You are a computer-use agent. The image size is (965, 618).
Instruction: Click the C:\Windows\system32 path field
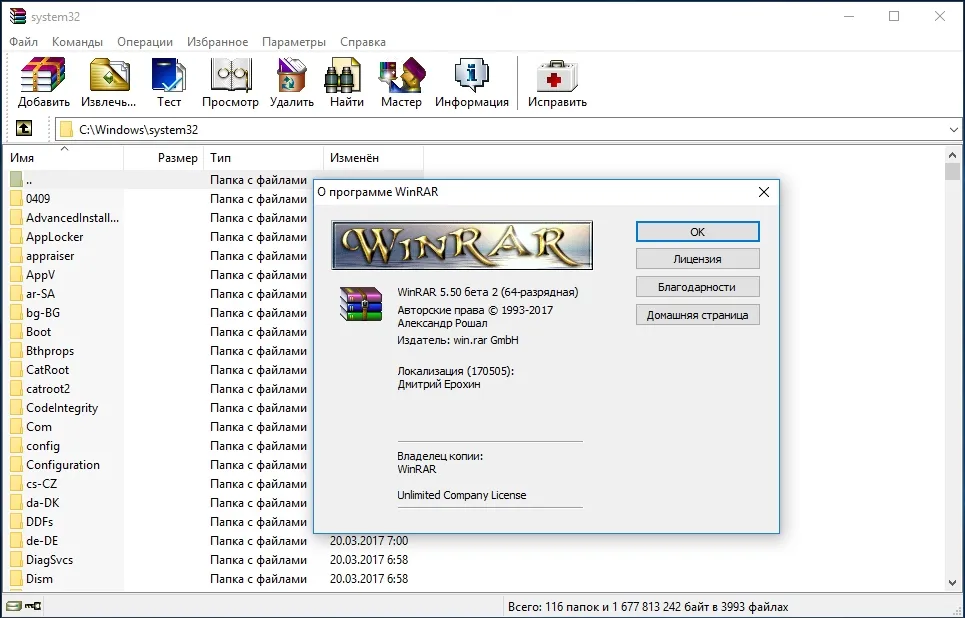click(510, 129)
